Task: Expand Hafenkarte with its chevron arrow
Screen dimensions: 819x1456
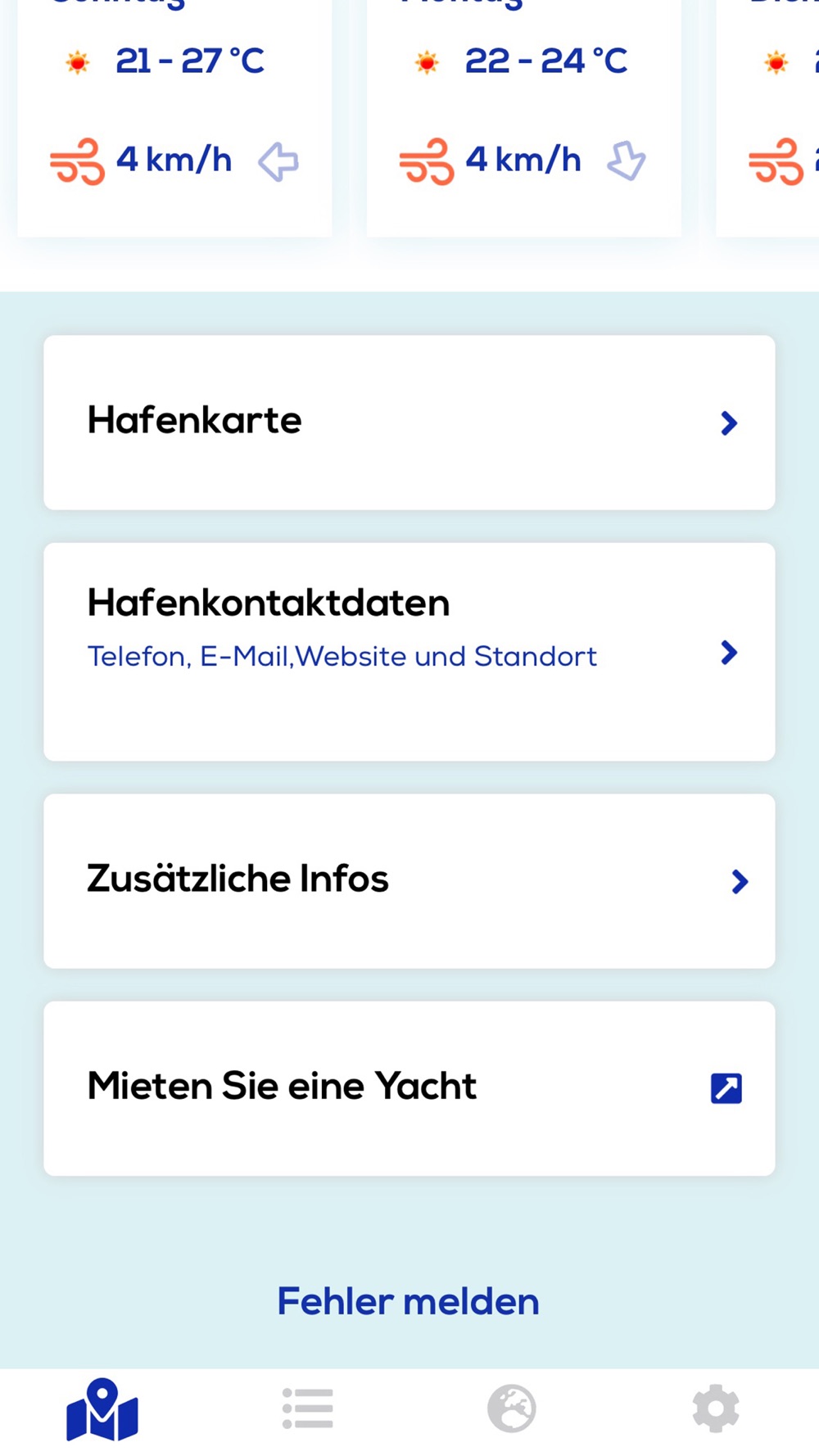Action: pyautogui.click(x=729, y=423)
